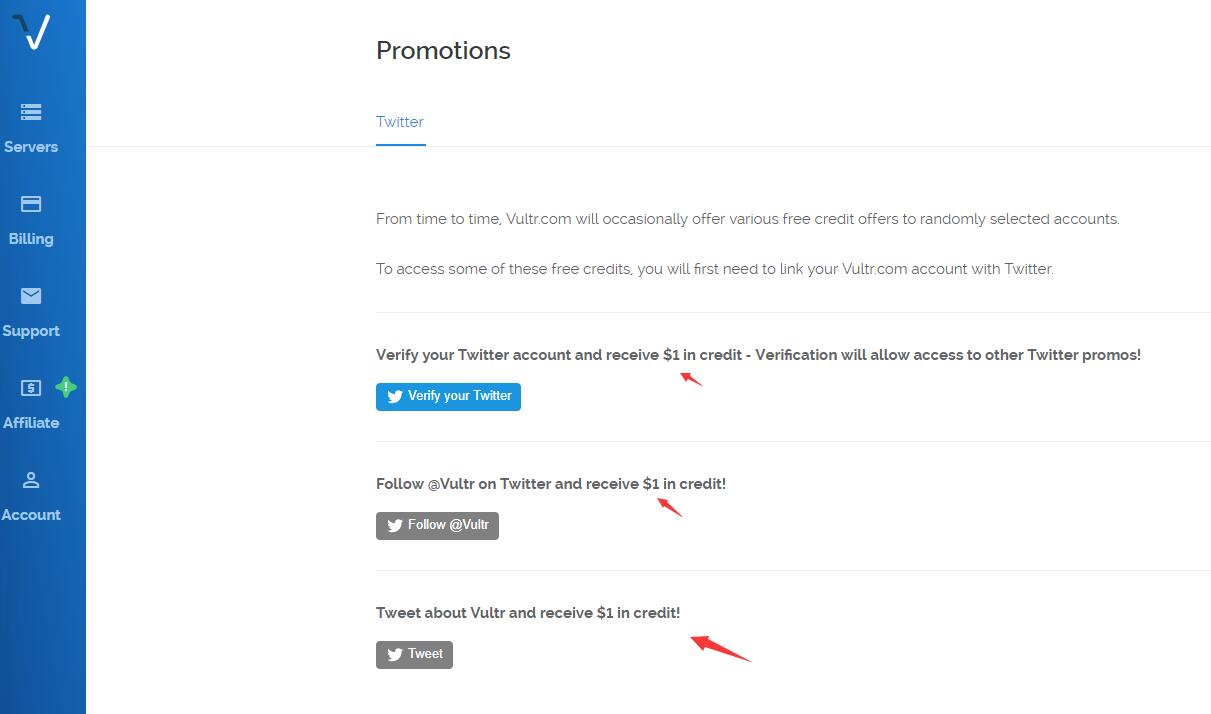Screen dimensions: 1211x714
Task: Click the bird icon on the Tweet button
Action: click(395, 655)
